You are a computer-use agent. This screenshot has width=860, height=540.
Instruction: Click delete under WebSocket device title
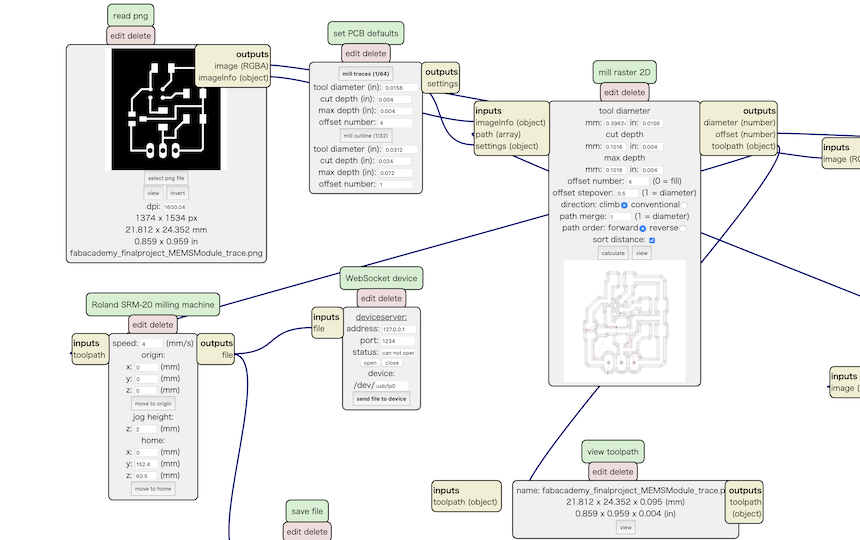(x=390, y=298)
